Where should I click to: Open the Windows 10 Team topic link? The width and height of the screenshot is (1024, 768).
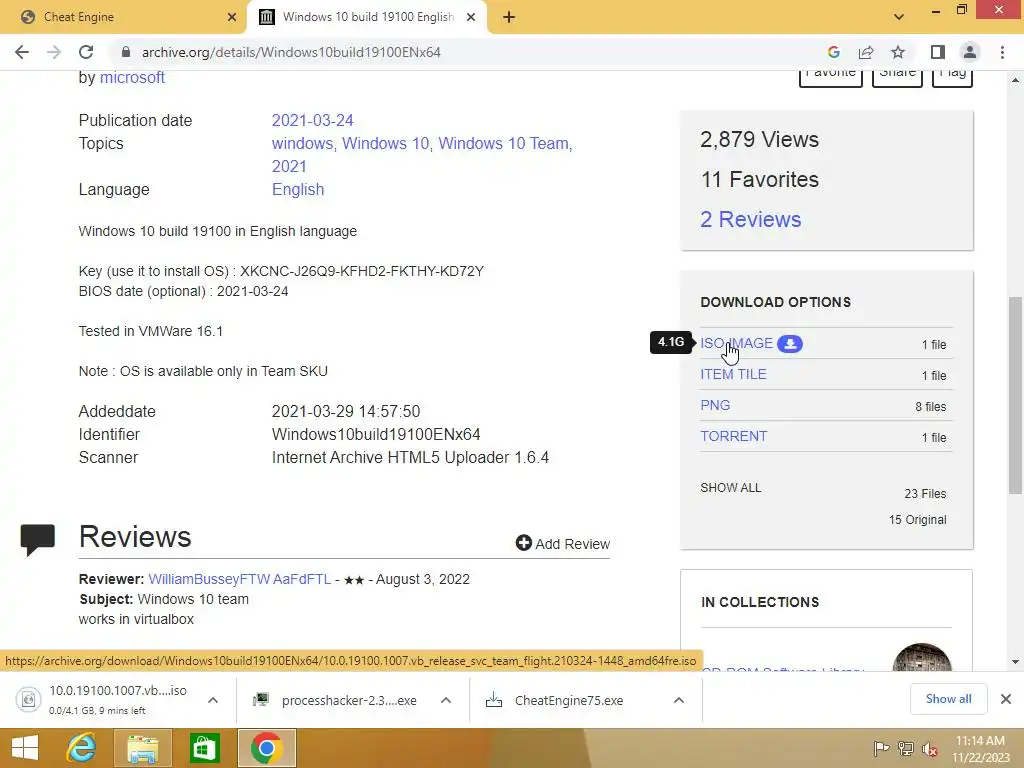[x=504, y=144]
